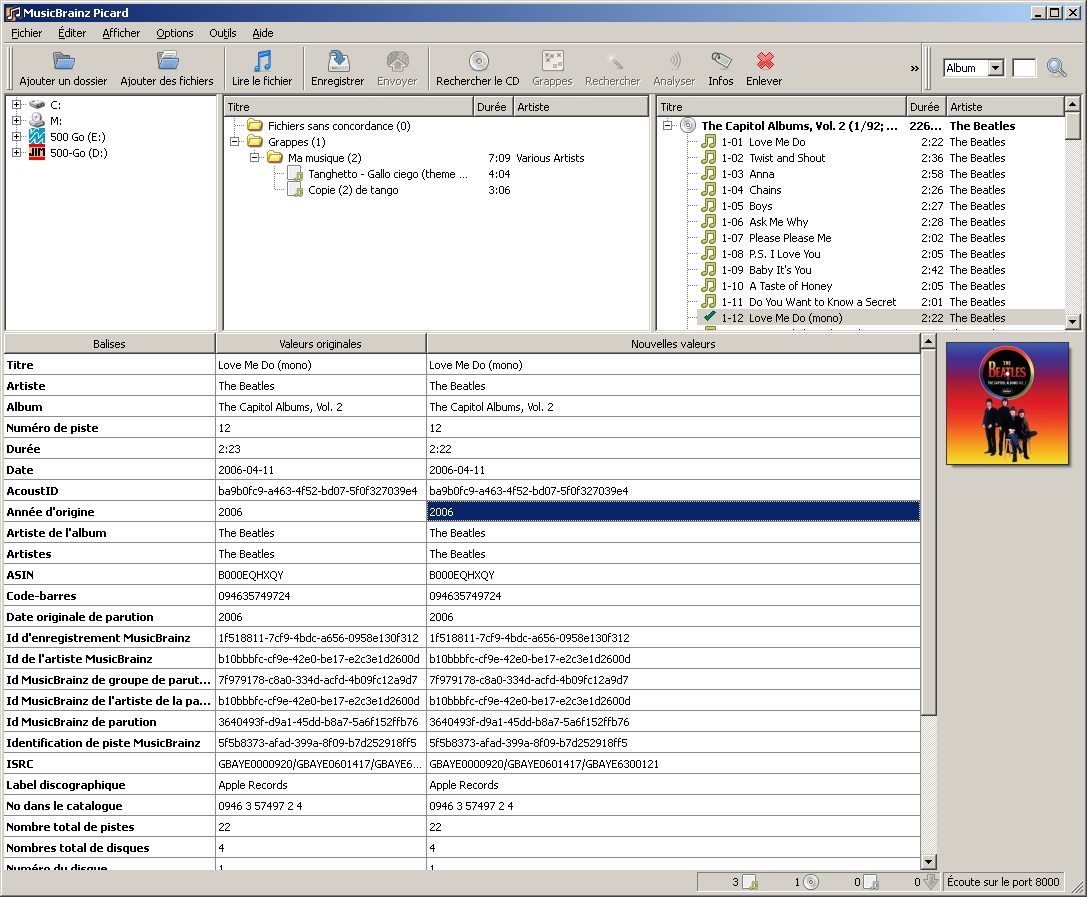Click the new Durée value 2:22
Screen dimensions: 1087x897
pos(673,448)
